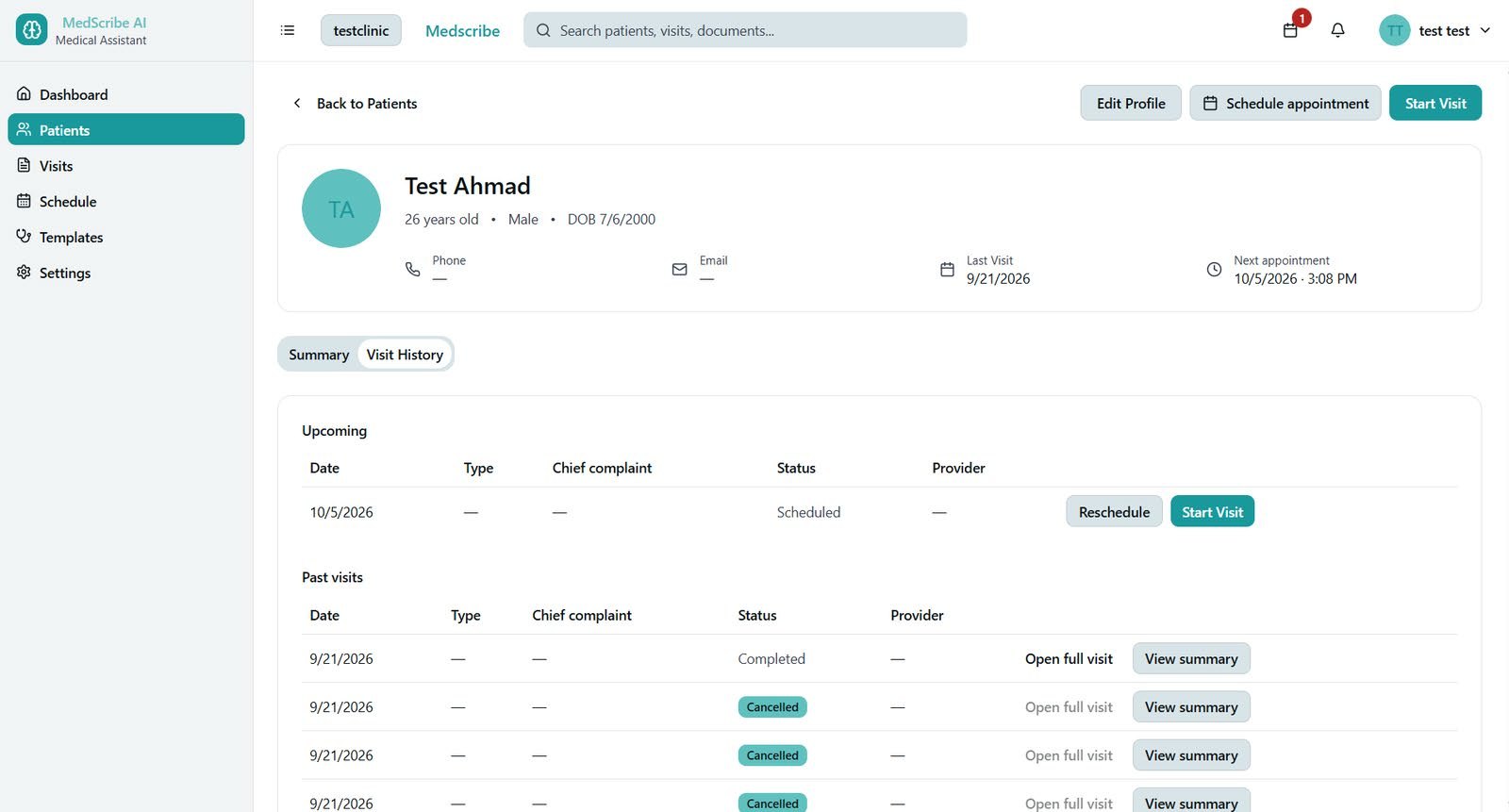Screen dimensions: 1509x812
Task: Open Patients in the sidebar
Action: tap(126, 129)
